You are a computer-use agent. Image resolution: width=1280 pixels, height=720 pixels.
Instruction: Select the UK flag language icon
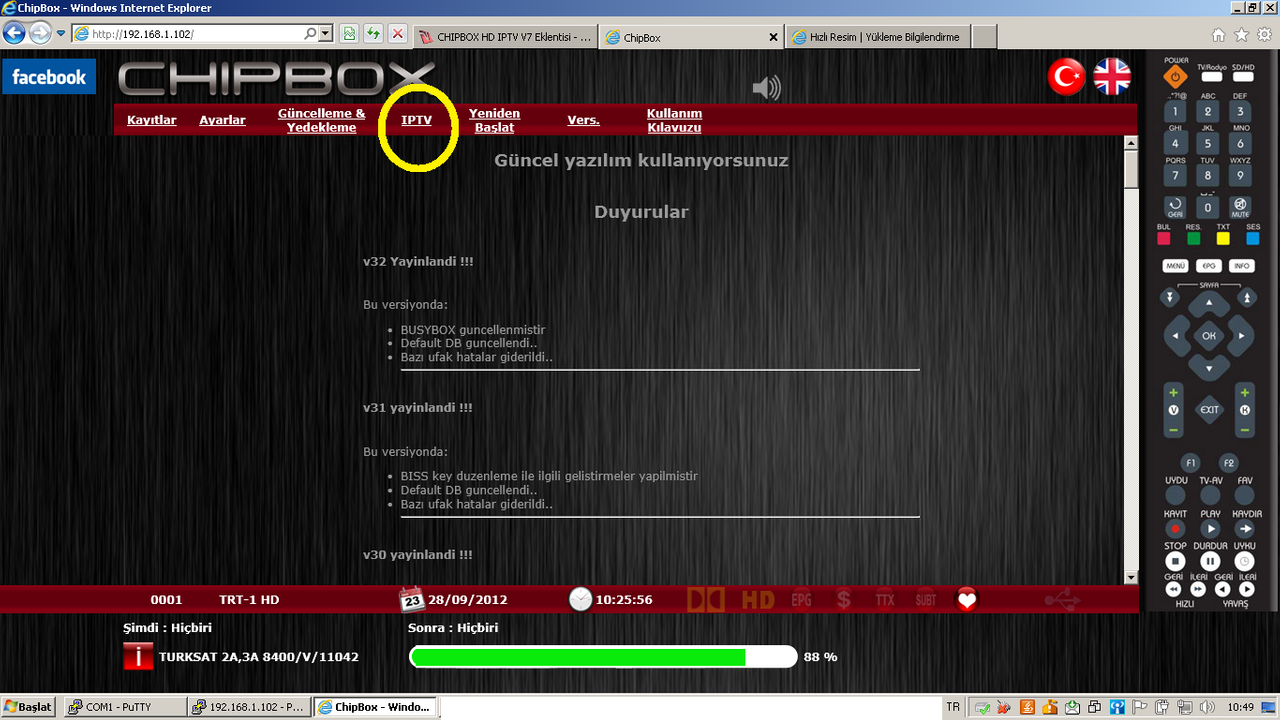click(x=1112, y=77)
